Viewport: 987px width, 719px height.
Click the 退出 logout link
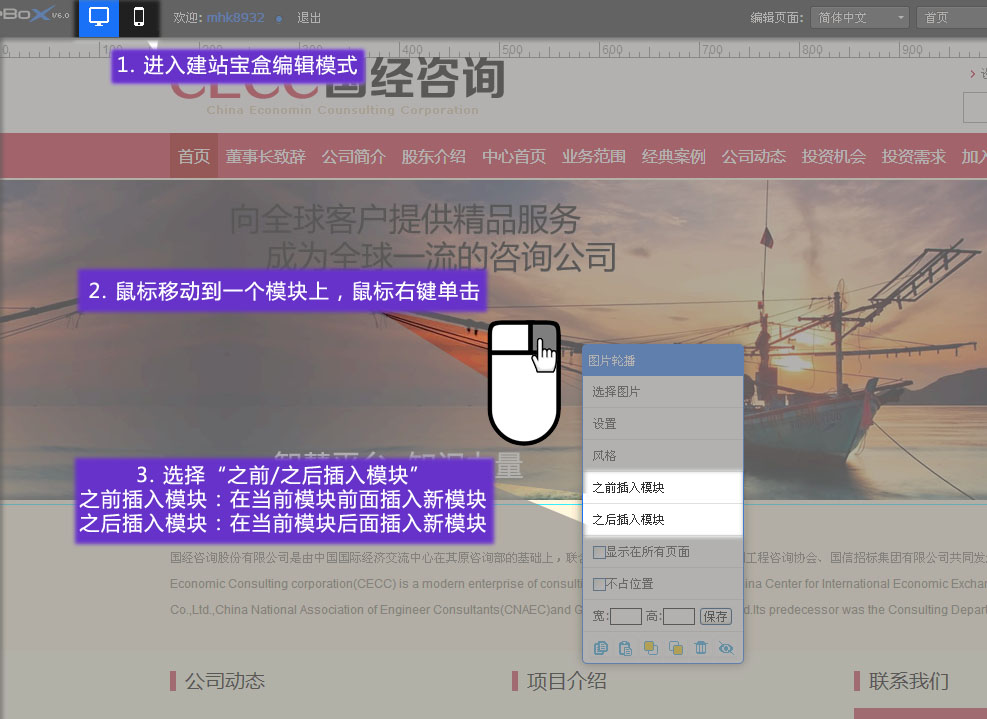pos(309,18)
